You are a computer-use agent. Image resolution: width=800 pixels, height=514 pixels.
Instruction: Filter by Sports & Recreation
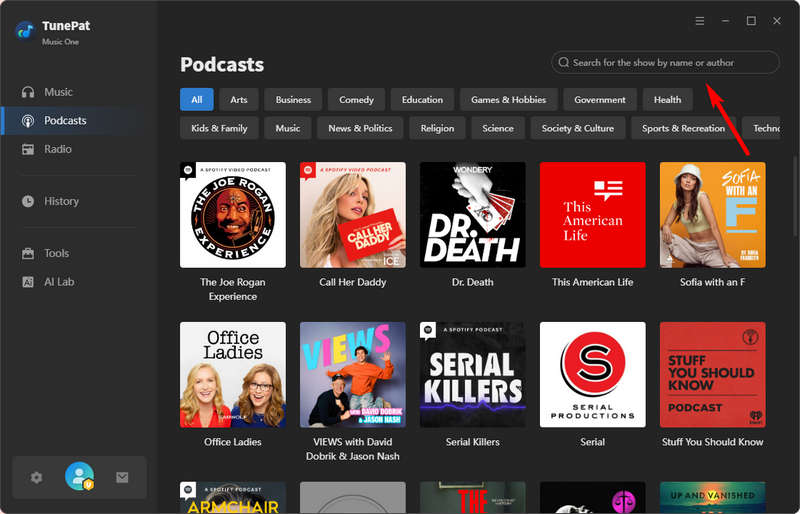pos(683,128)
